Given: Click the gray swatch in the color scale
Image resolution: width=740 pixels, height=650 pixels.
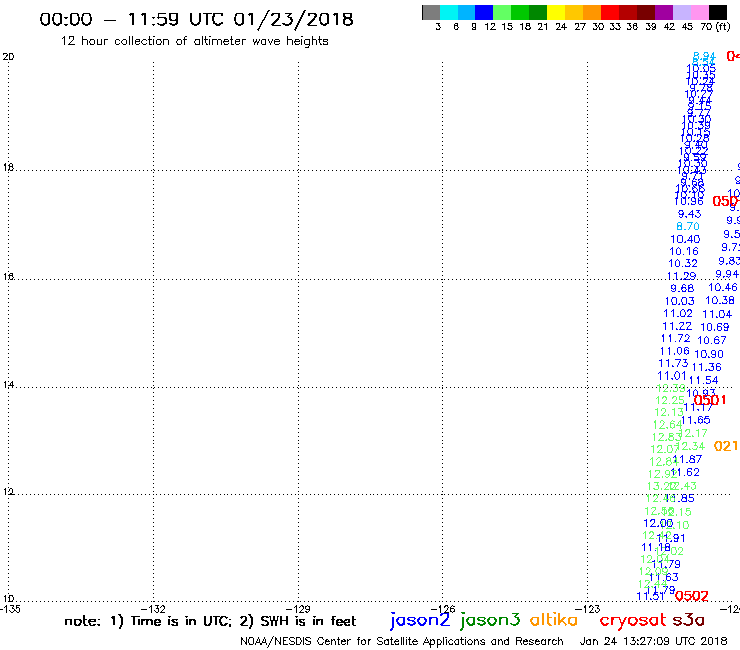Looking at the screenshot, I should click(x=431, y=12).
